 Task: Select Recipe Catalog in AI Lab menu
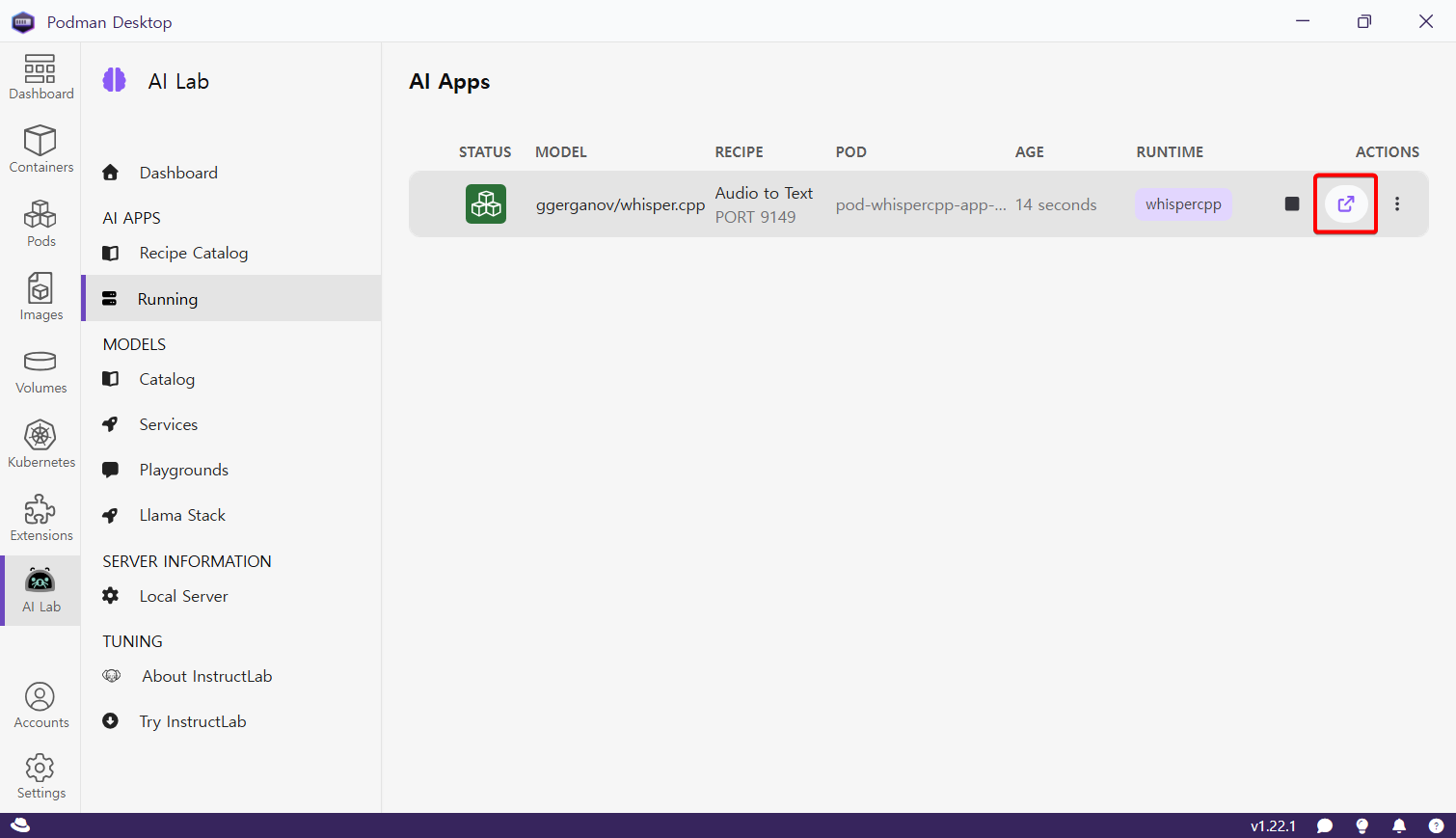[193, 253]
